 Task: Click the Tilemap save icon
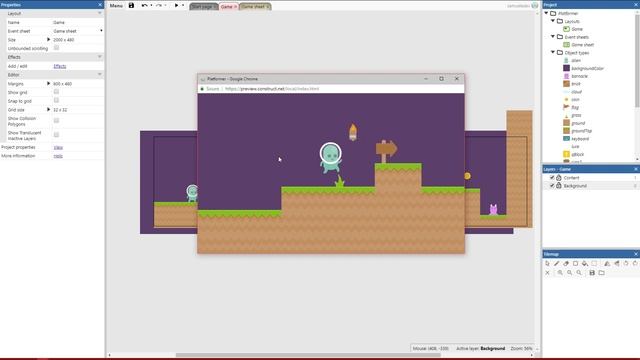[x=592, y=273]
